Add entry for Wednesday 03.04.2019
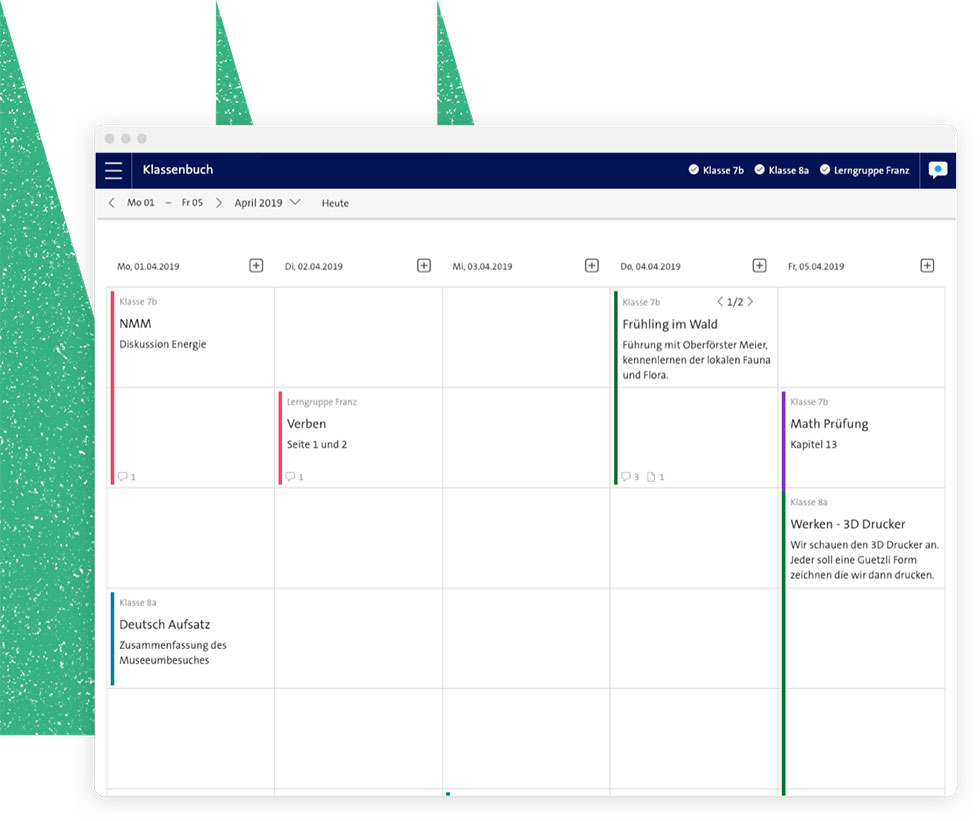The height and width of the screenshot is (821, 980). [592, 266]
